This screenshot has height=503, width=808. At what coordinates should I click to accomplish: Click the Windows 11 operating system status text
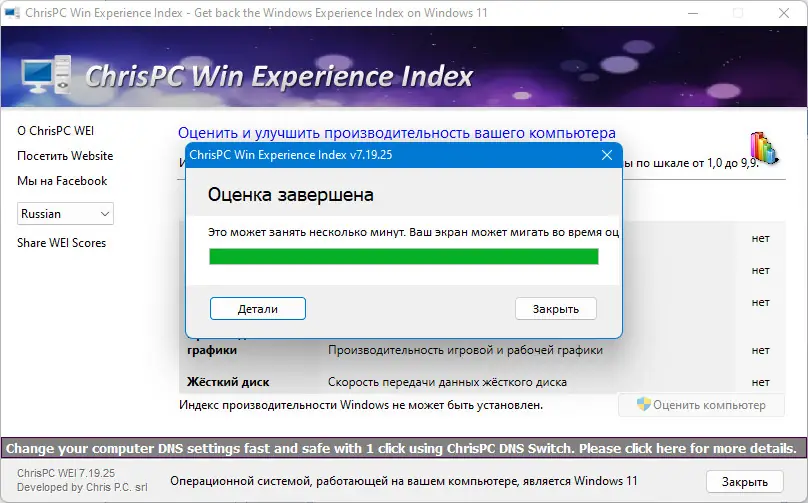click(x=403, y=481)
